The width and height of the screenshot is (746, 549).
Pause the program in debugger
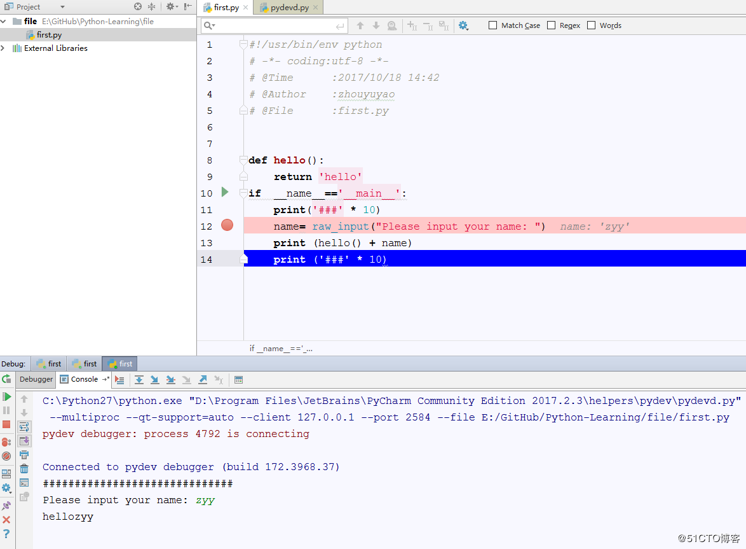(7, 410)
